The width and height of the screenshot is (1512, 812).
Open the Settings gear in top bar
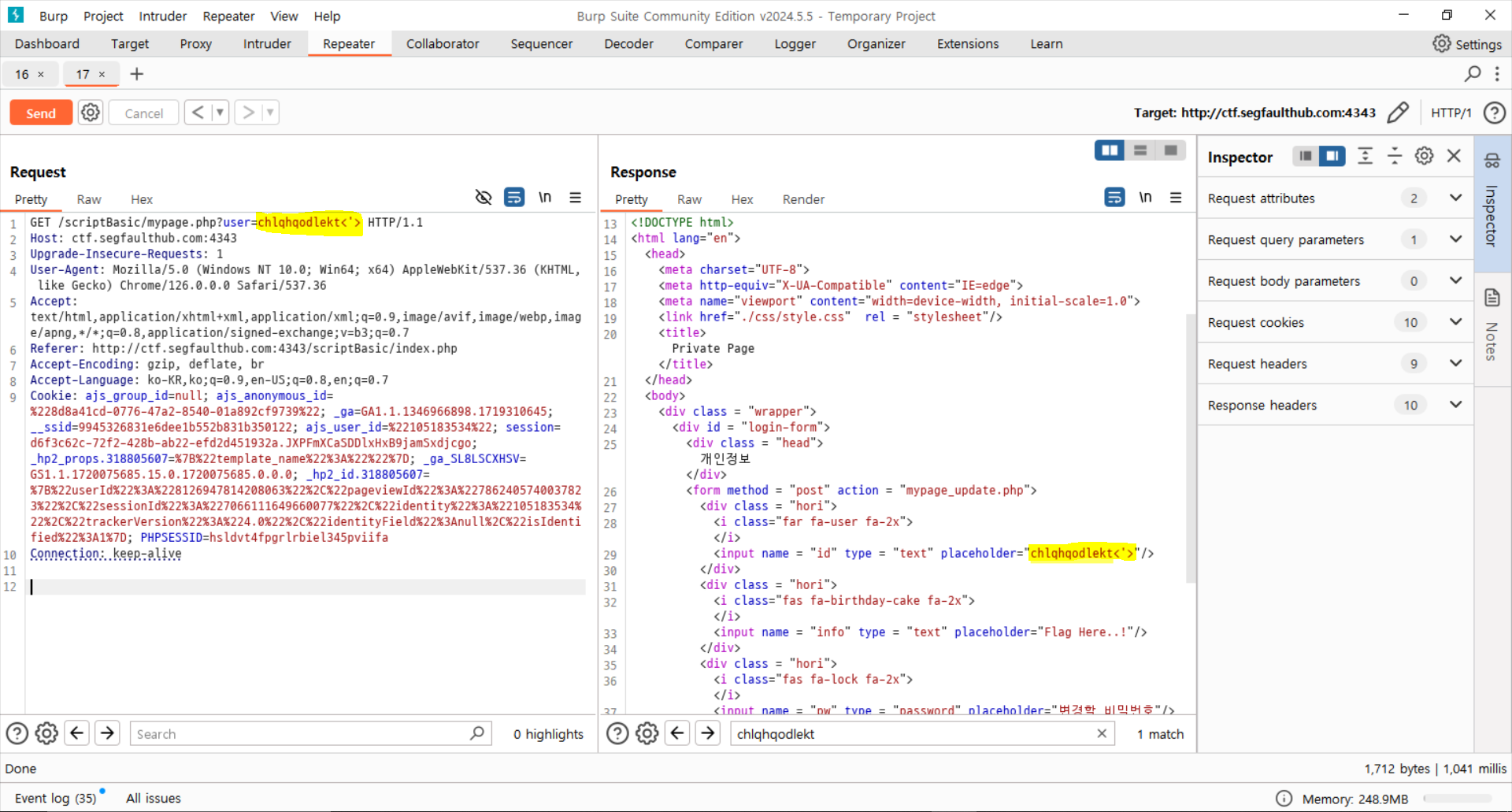tap(1467, 44)
